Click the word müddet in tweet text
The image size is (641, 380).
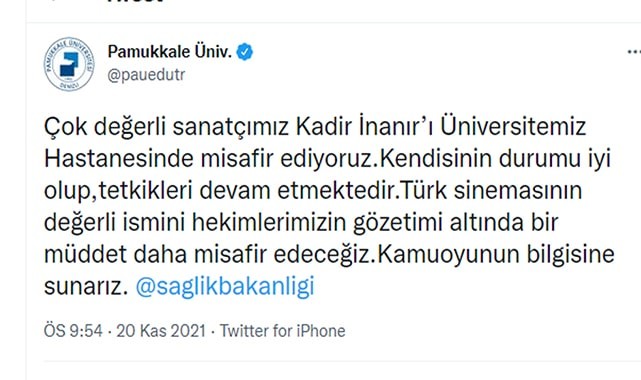tap(85, 255)
